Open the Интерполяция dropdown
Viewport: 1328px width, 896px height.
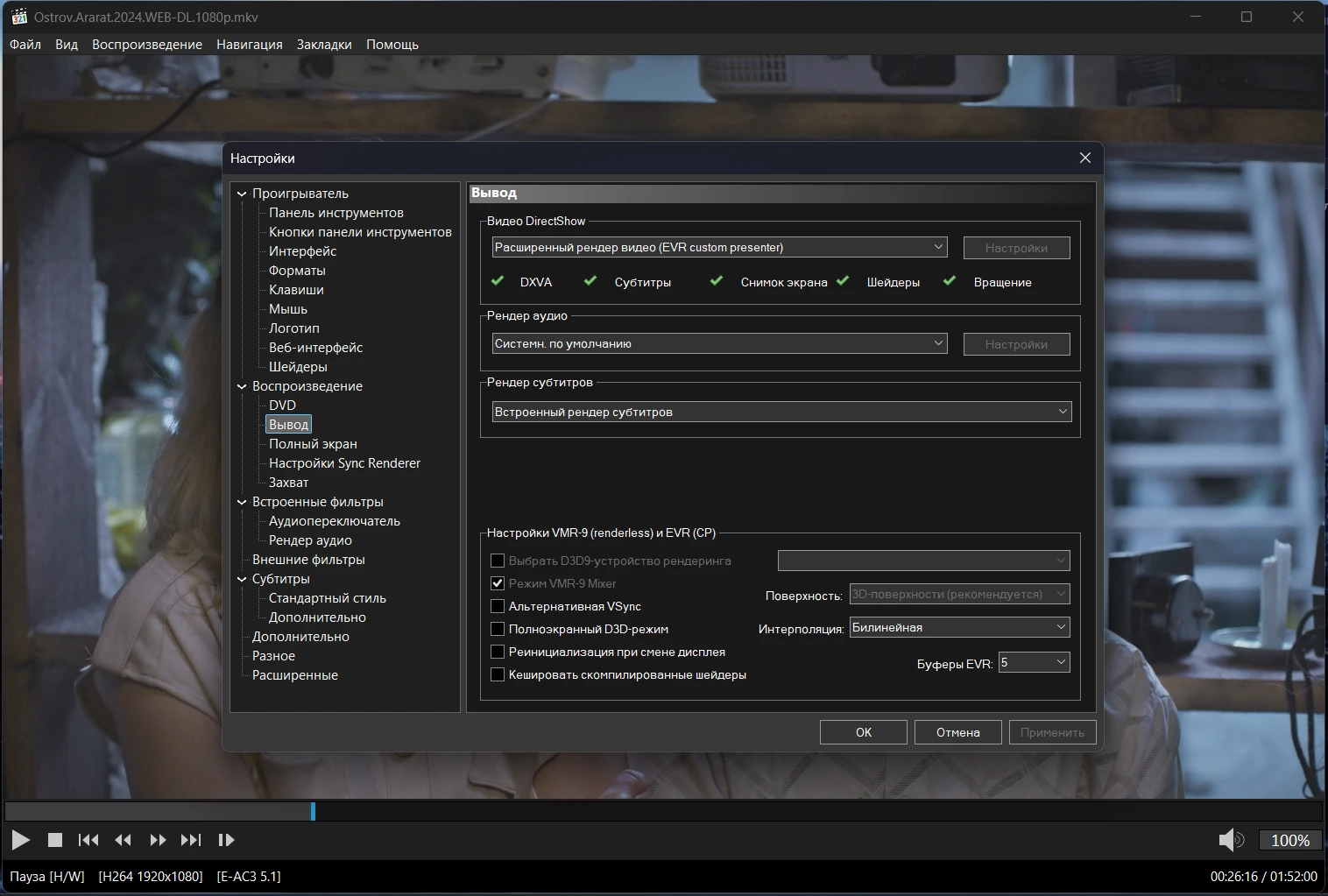[959, 627]
